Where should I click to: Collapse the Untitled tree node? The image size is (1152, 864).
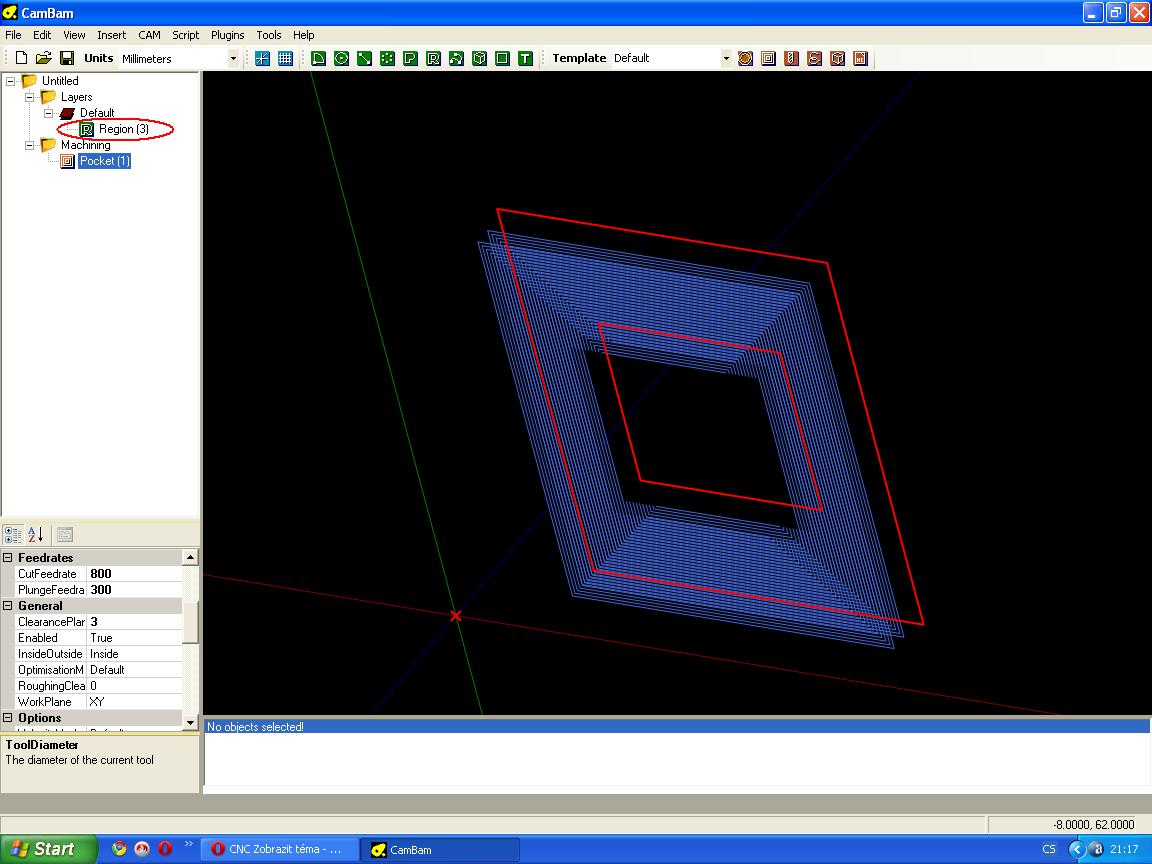coord(11,81)
